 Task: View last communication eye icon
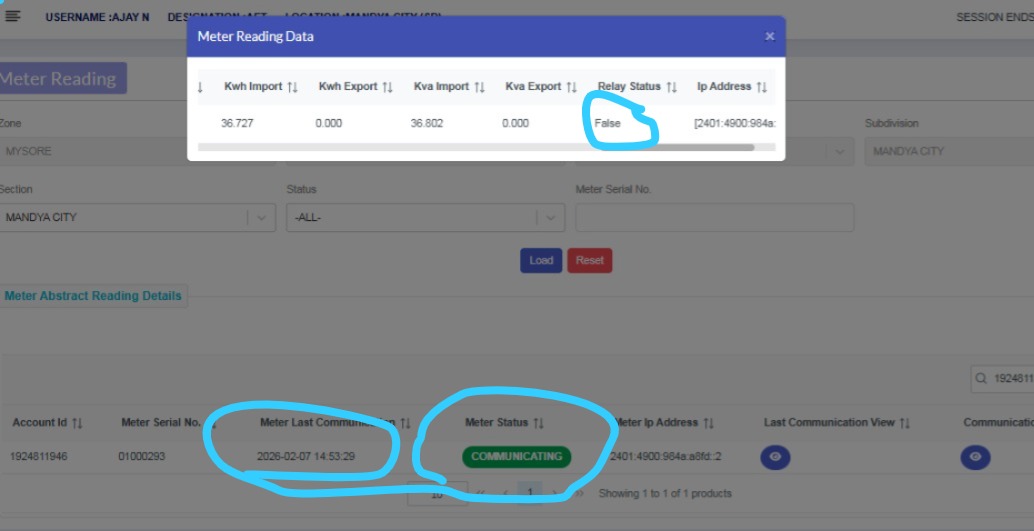(x=775, y=456)
